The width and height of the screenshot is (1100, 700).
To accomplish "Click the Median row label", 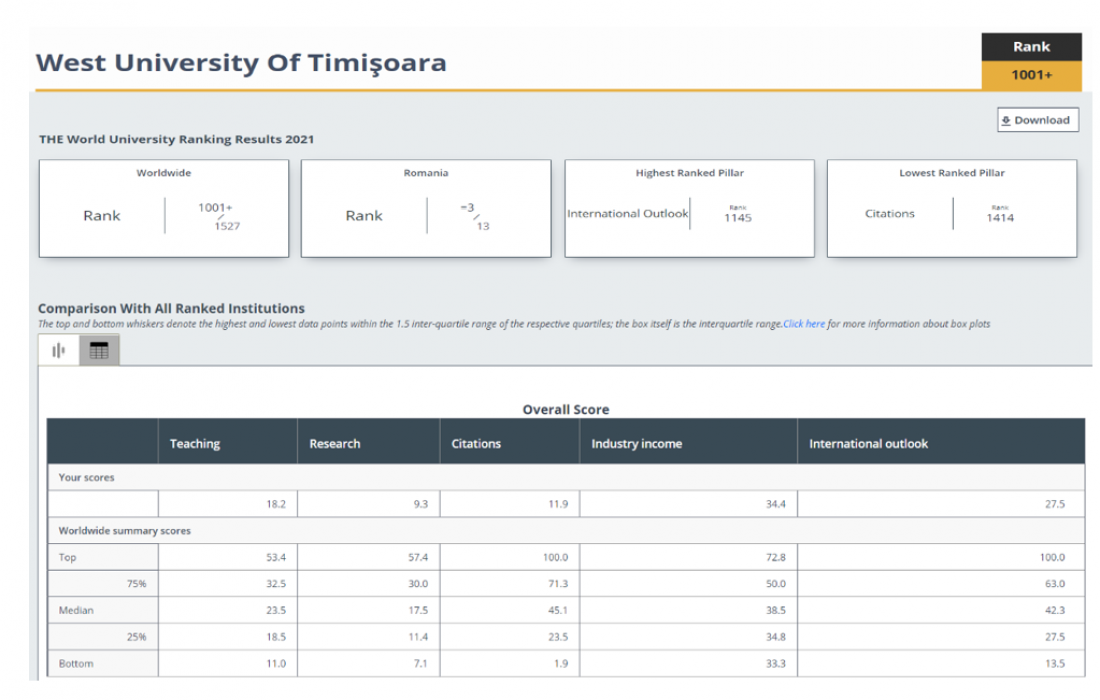I will (x=76, y=610).
